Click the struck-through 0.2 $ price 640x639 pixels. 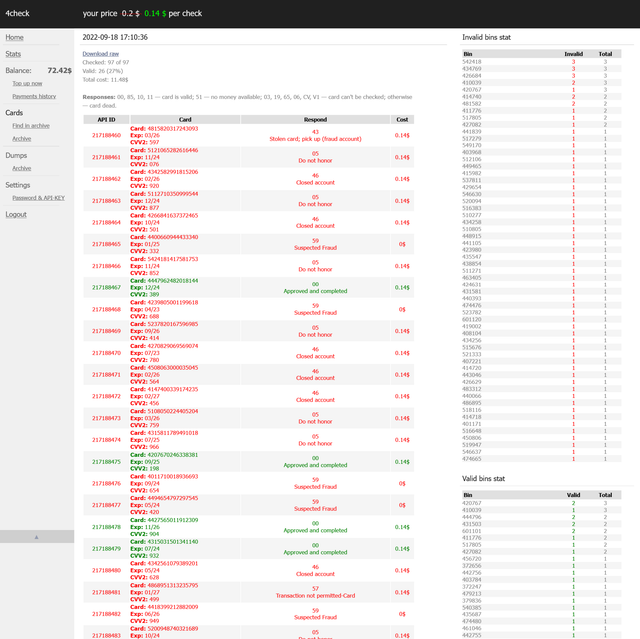click(x=131, y=13)
